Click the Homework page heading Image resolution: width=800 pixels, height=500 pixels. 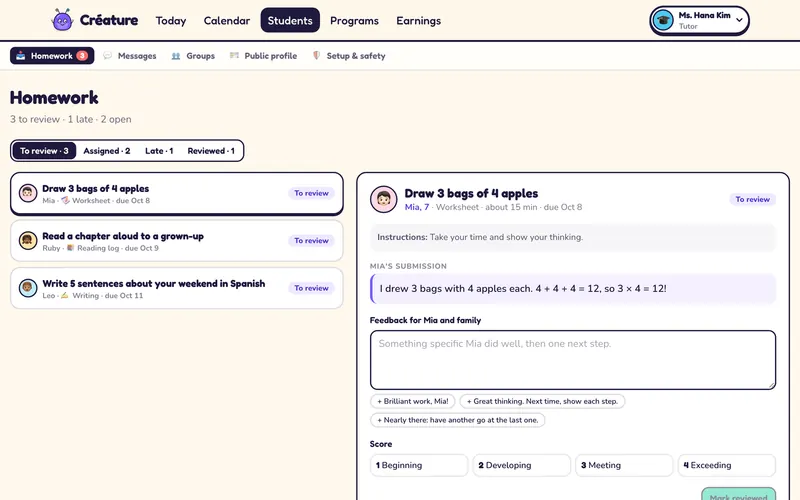click(x=54, y=97)
